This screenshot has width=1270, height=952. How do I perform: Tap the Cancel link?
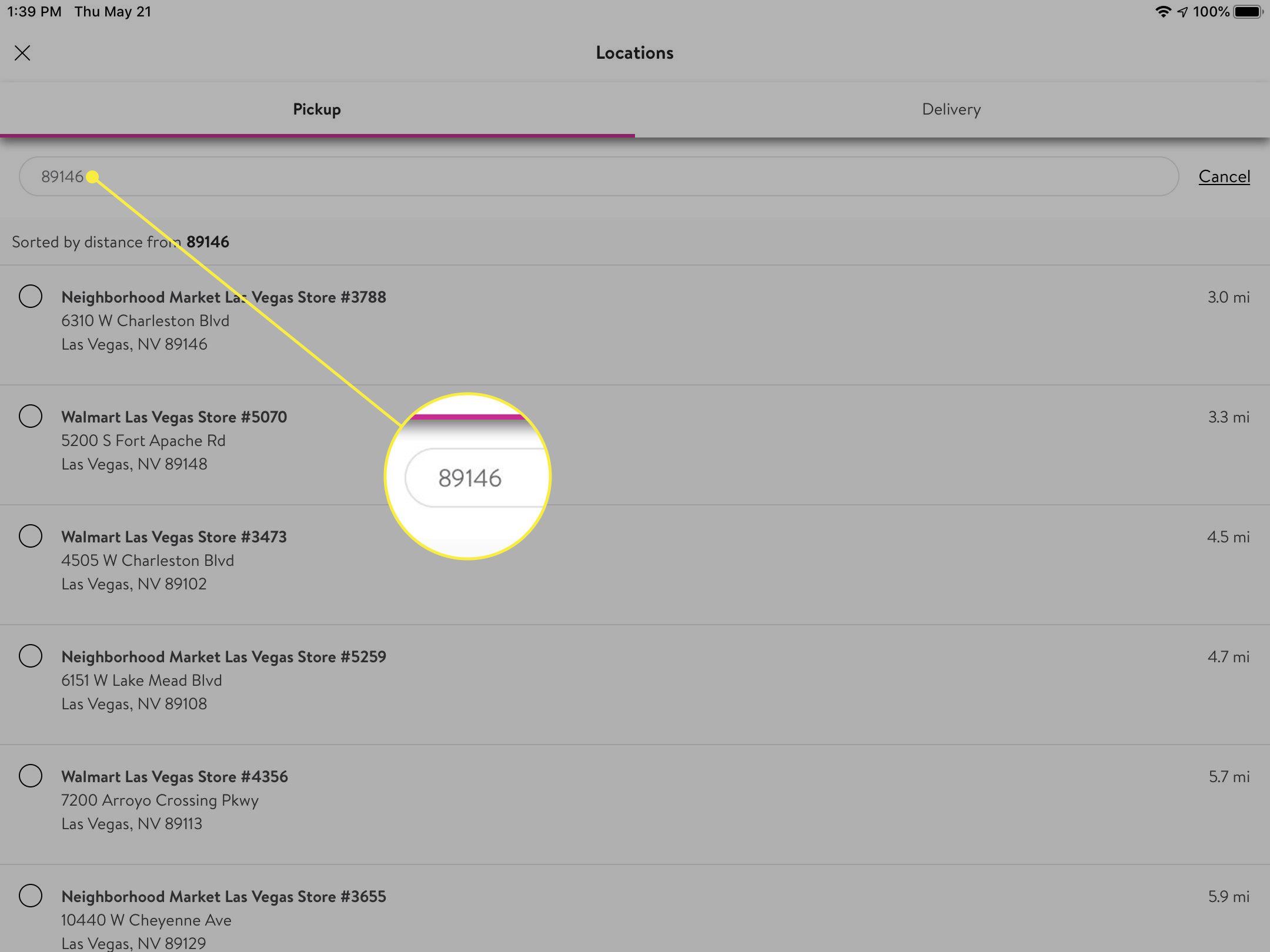(1224, 176)
